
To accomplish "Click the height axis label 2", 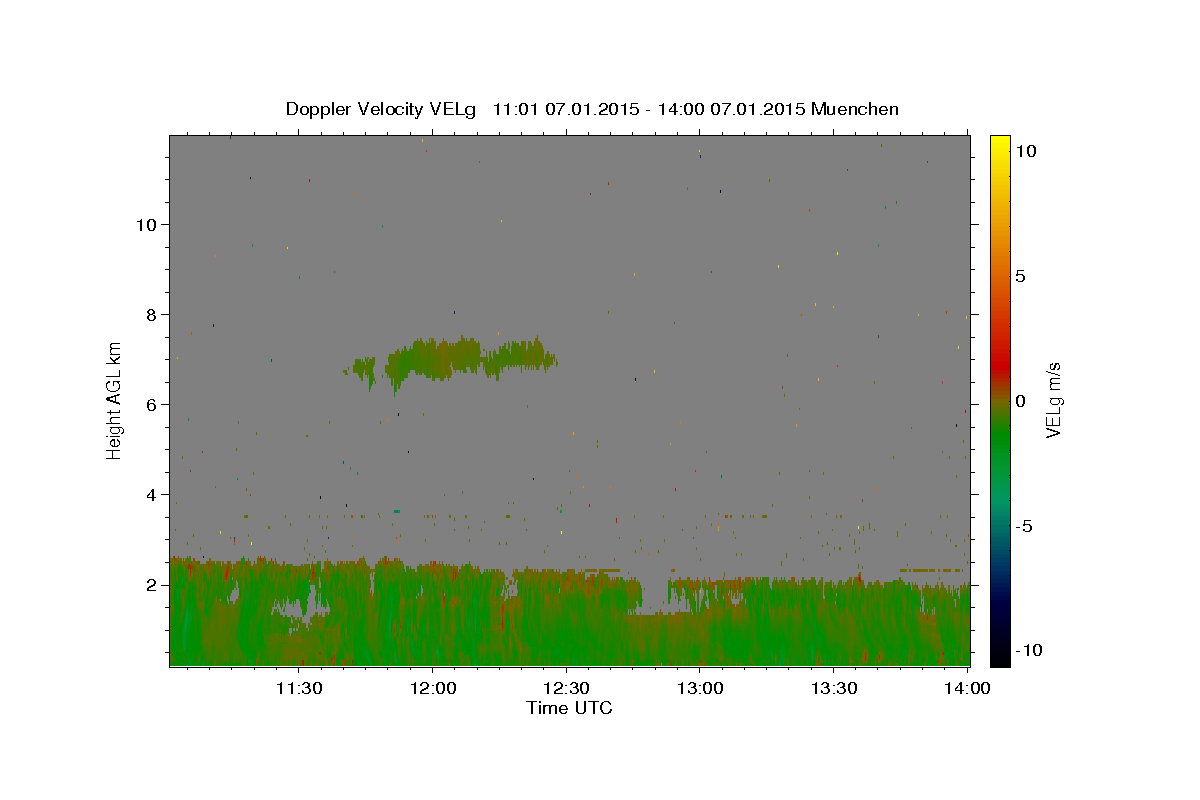I will (x=153, y=584).
